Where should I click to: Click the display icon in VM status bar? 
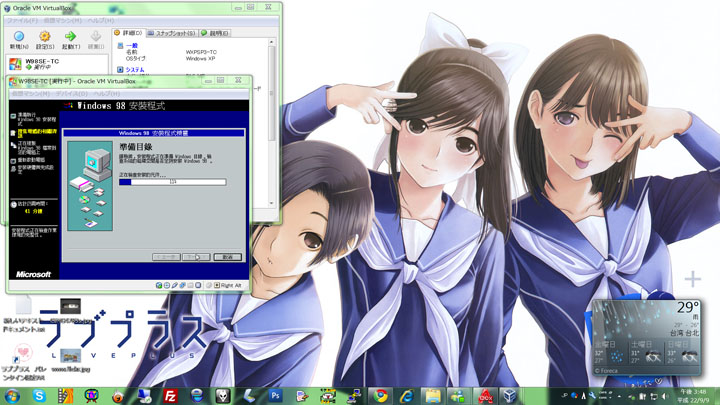198,285
